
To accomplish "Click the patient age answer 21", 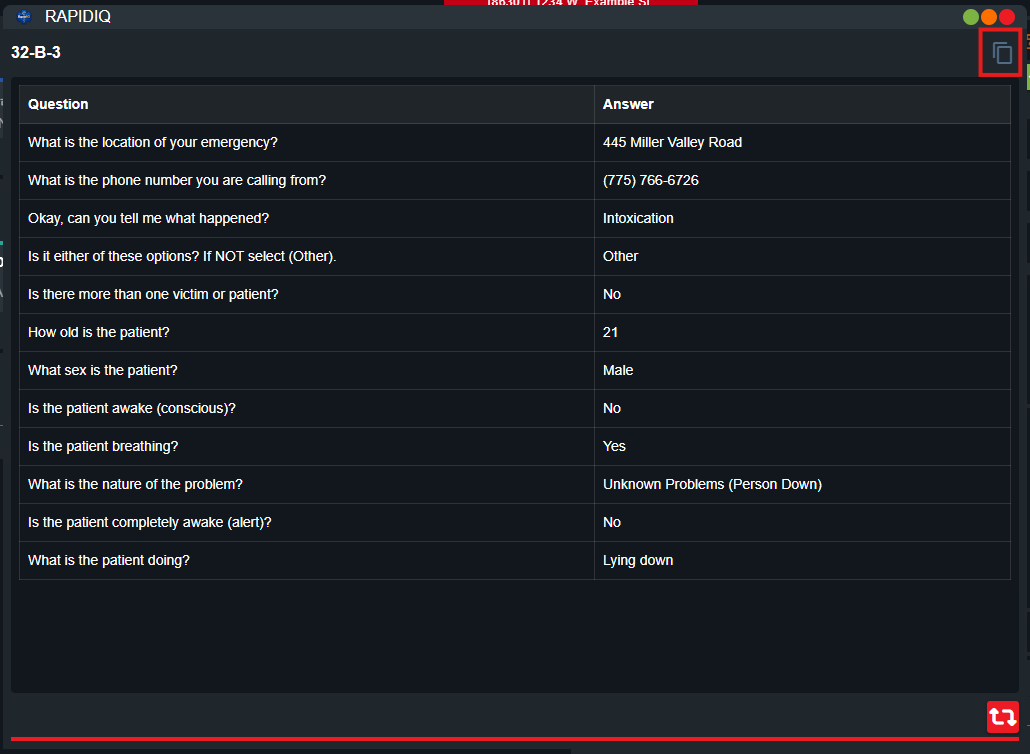I will click(611, 332).
